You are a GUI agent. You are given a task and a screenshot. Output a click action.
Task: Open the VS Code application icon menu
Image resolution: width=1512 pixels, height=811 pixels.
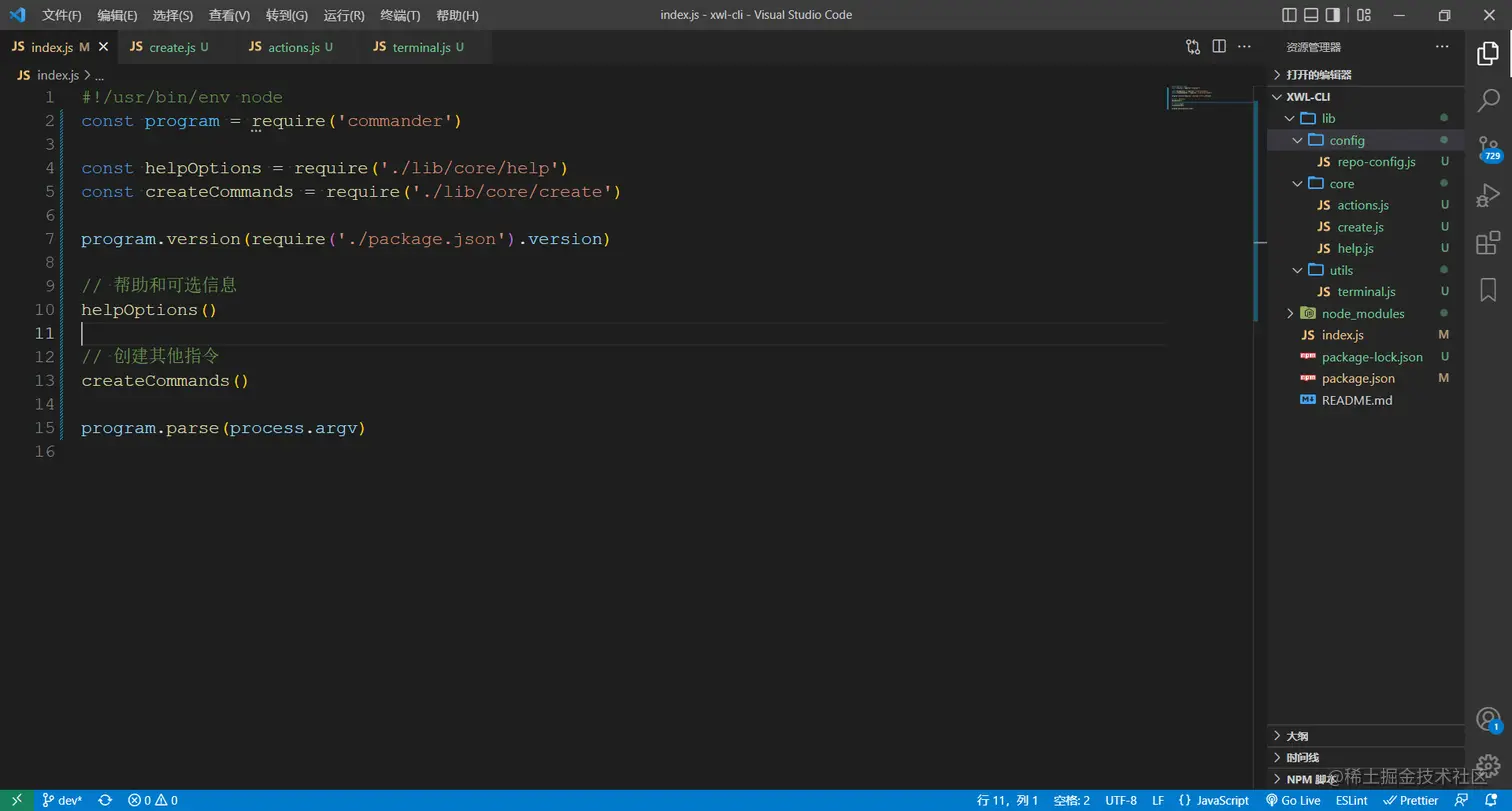(x=17, y=15)
